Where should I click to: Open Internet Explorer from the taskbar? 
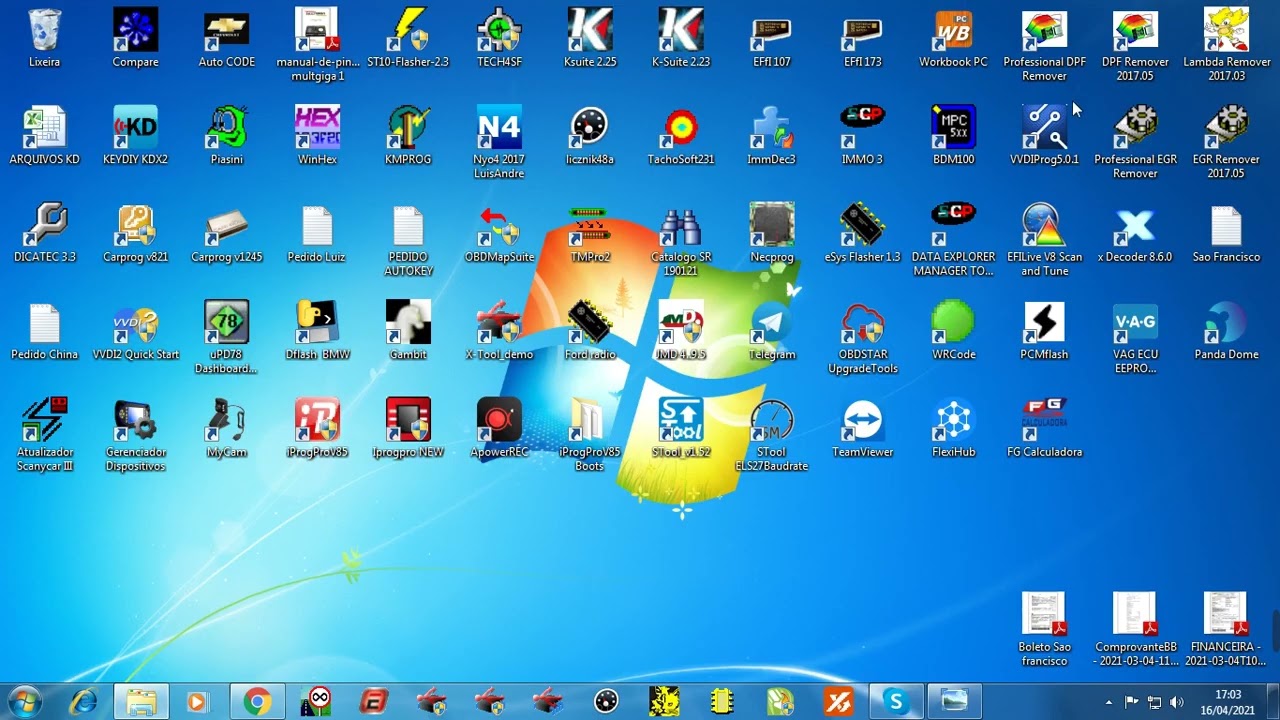click(83, 702)
